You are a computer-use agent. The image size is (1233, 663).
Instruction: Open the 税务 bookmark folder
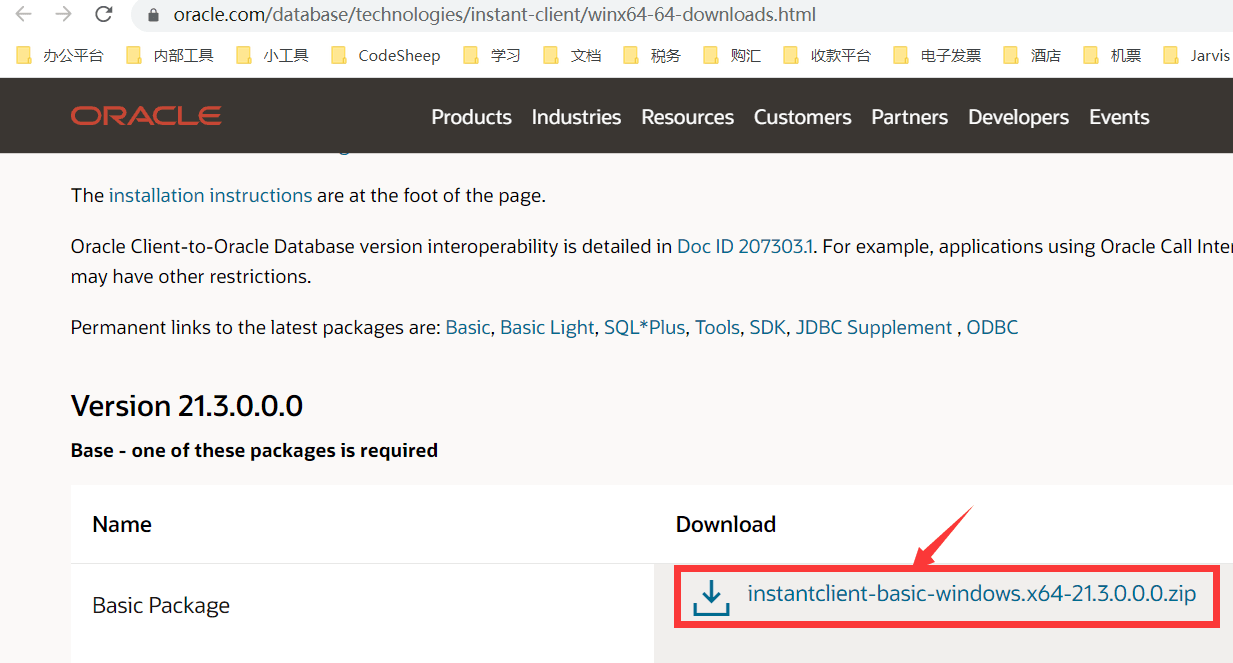tap(652, 55)
